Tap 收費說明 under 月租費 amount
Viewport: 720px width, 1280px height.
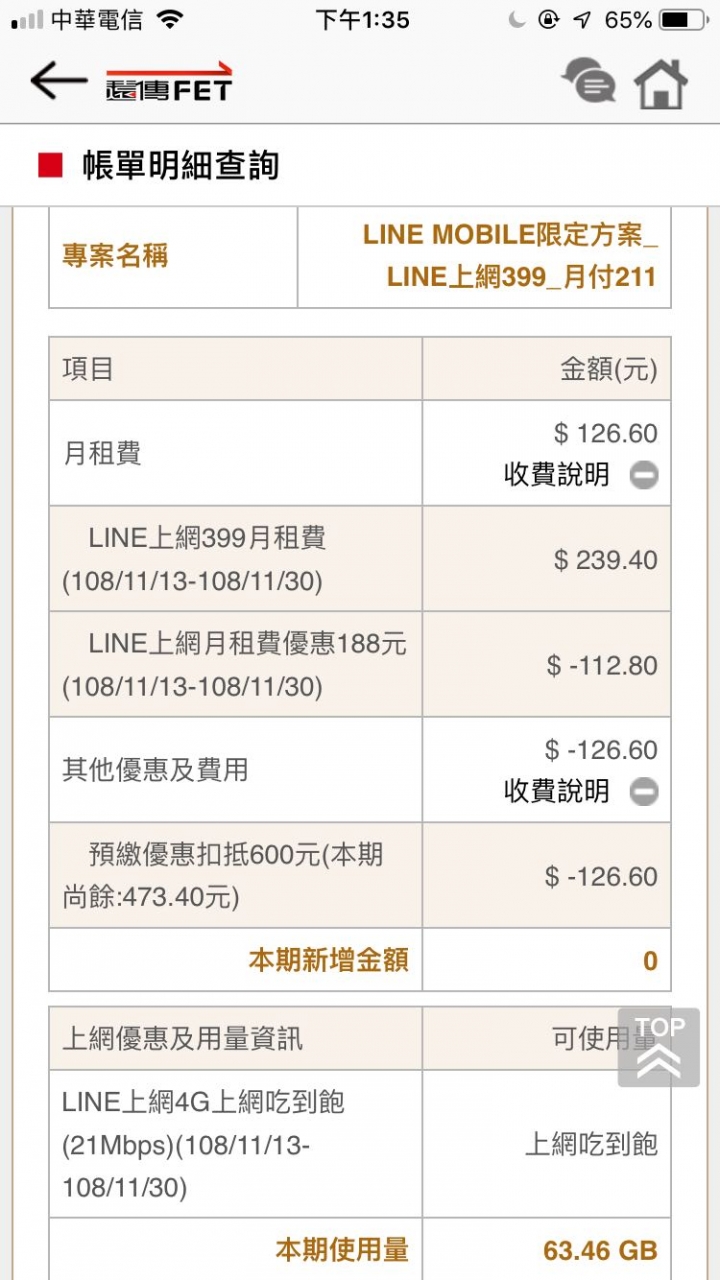click(x=557, y=475)
